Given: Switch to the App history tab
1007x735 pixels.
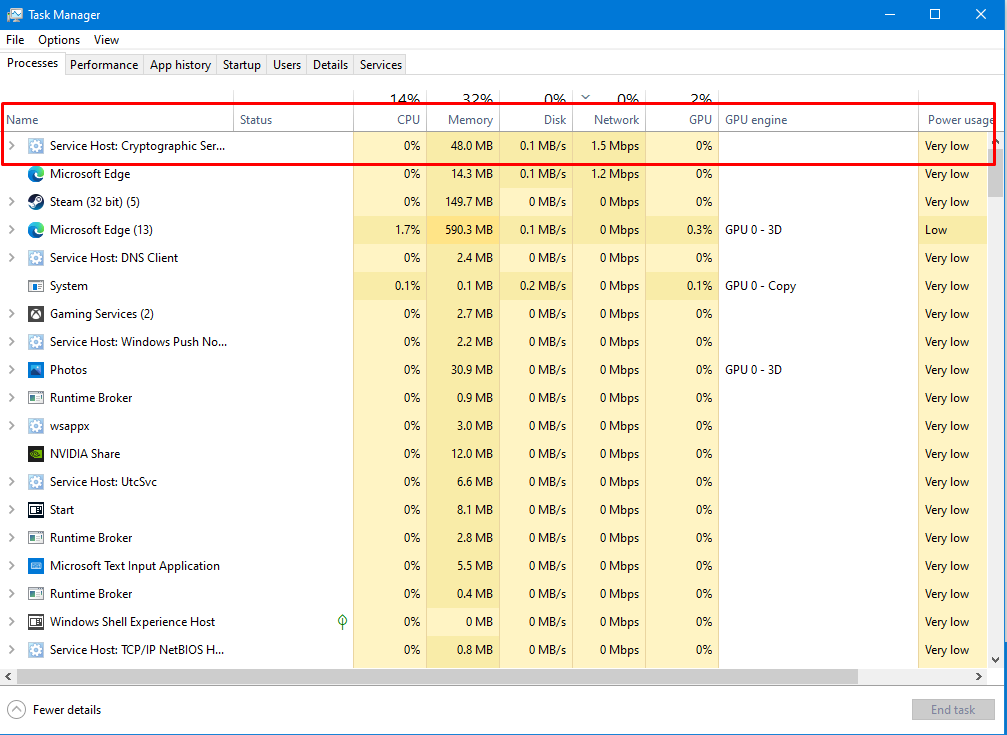Looking at the screenshot, I should click(180, 65).
